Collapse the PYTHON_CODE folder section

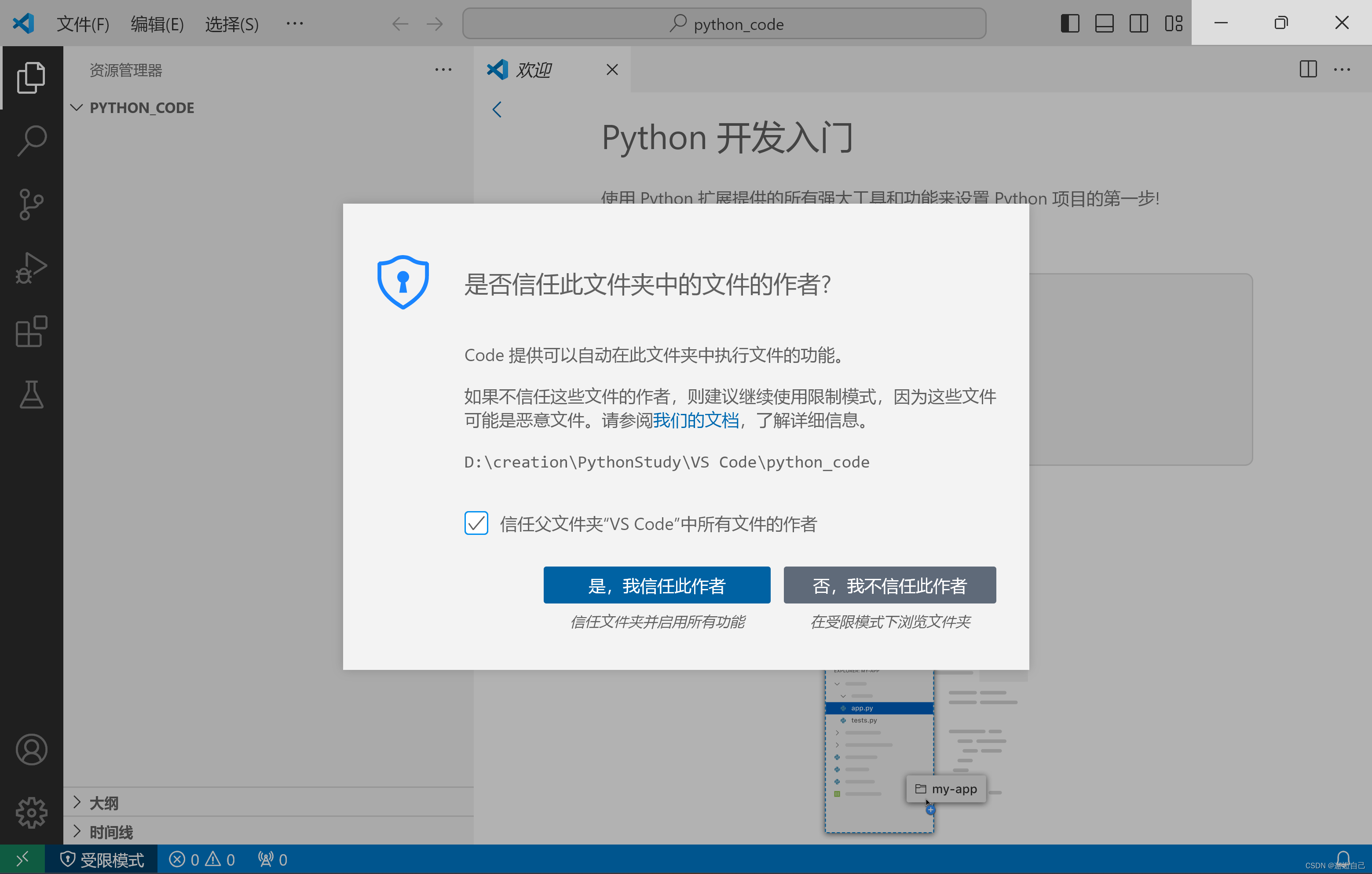[77, 108]
